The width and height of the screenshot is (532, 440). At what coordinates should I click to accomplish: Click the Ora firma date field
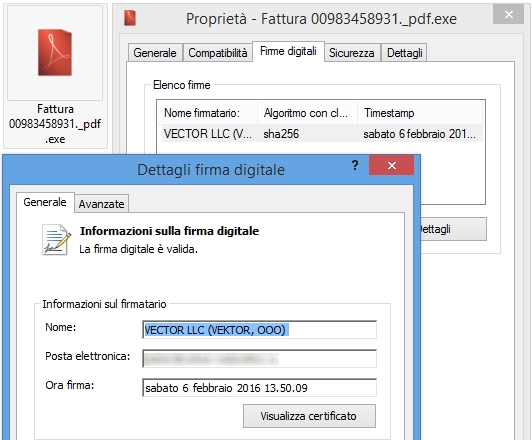click(259, 388)
